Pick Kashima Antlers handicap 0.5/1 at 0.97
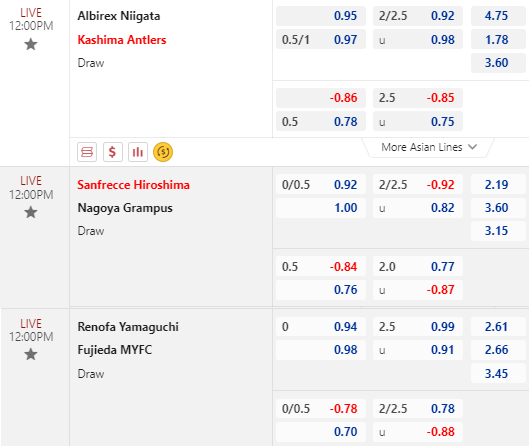The height and width of the screenshot is (446, 529). [321, 39]
